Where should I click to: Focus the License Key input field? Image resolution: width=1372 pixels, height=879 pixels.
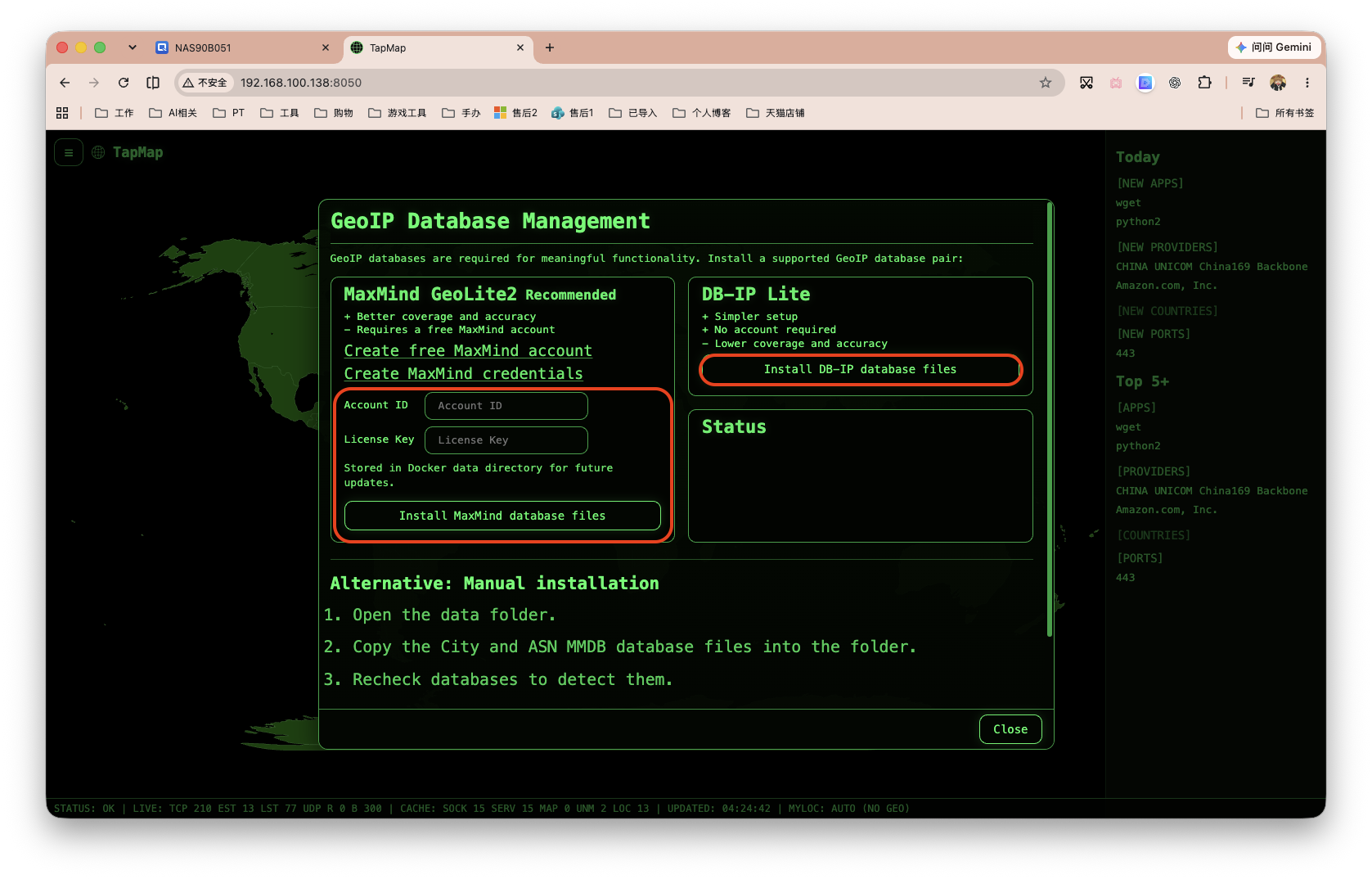506,440
